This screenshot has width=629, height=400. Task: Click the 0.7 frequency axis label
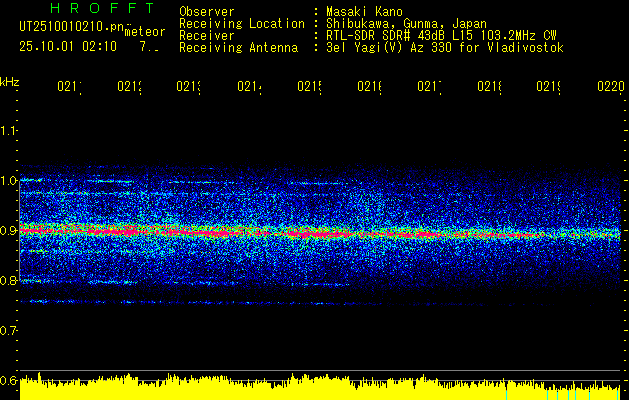[x=8, y=331]
